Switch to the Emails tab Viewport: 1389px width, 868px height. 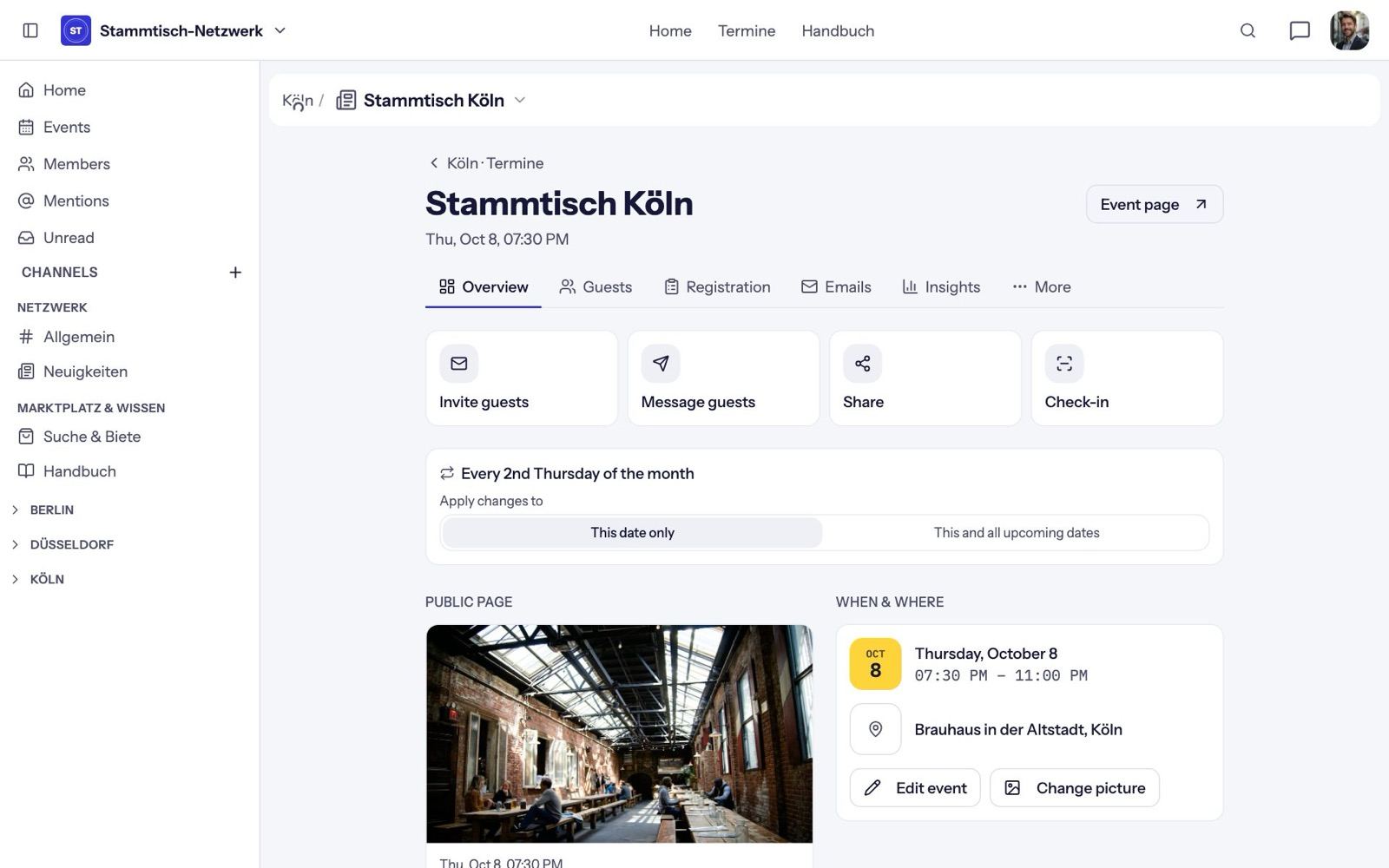(836, 287)
